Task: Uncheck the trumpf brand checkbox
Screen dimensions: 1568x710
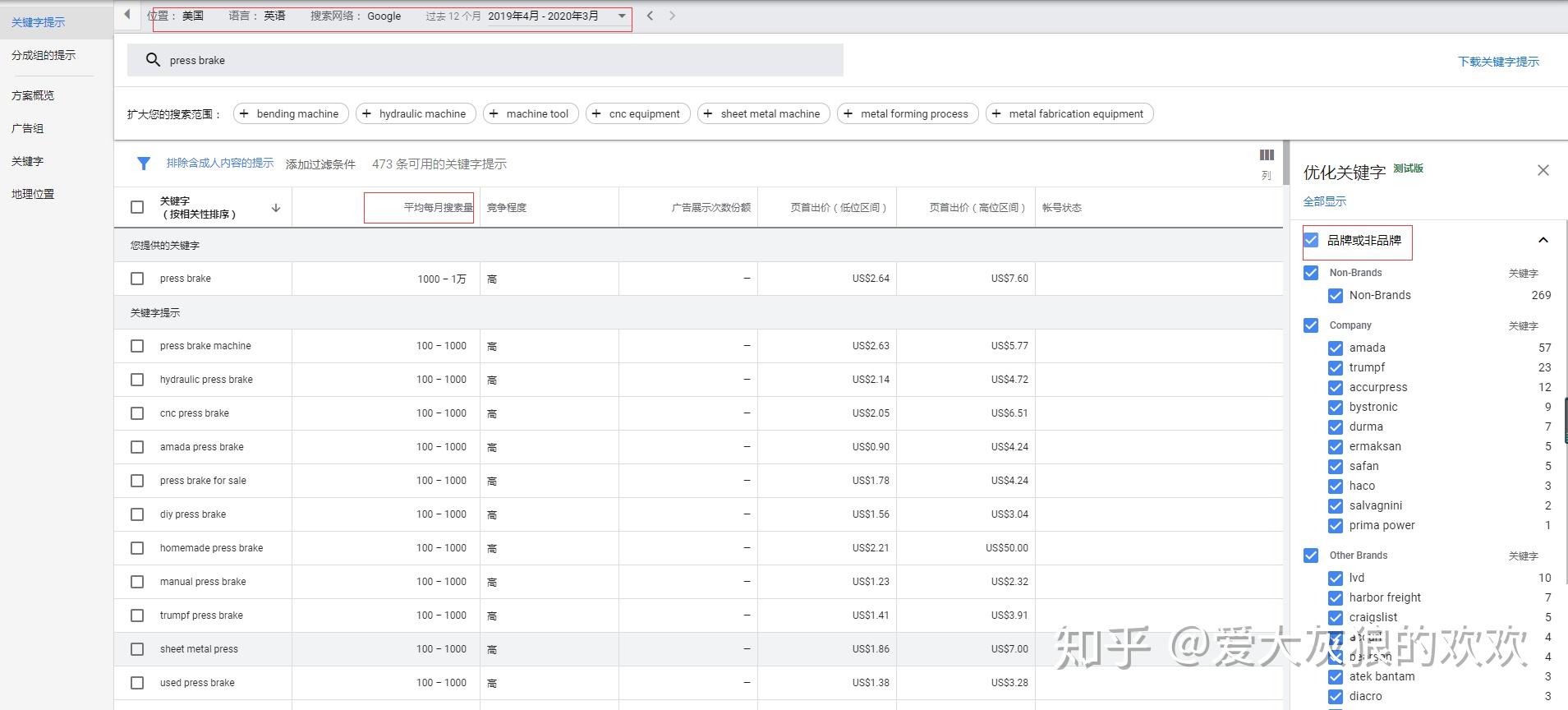Action: pyautogui.click(x=1336, y=367)
